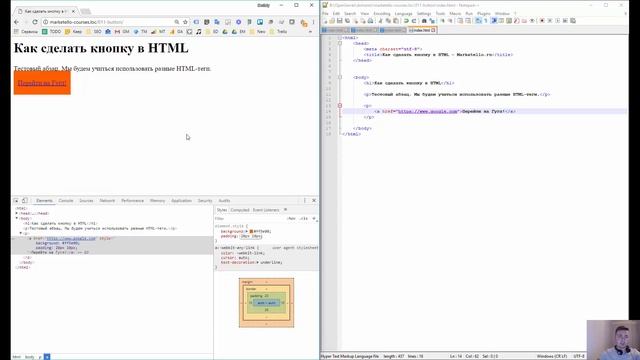This screenshot has width=640, height=360.
Task: Toggle indent guide in Notepad++ toolbar
Action: click(494, 21)
